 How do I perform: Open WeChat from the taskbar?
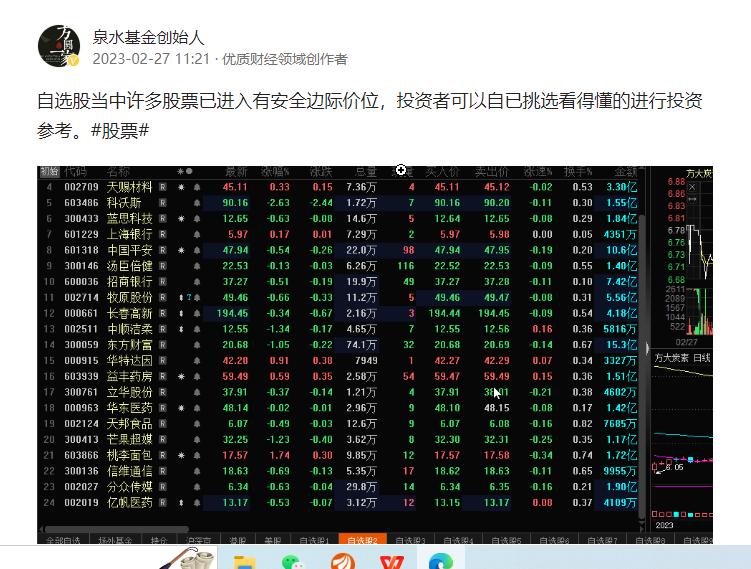(293, 561)
